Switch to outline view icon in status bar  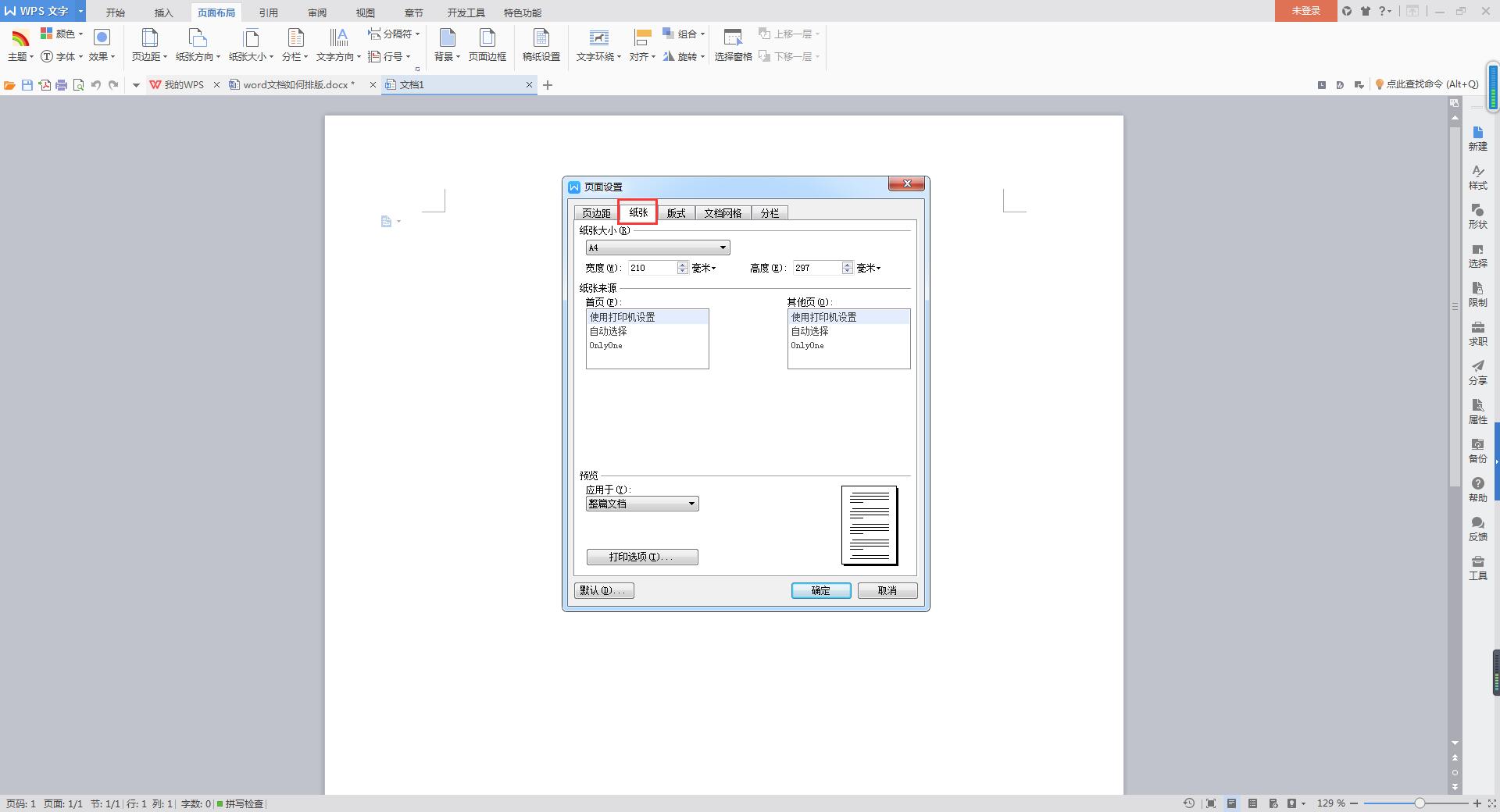point(1253,803)
